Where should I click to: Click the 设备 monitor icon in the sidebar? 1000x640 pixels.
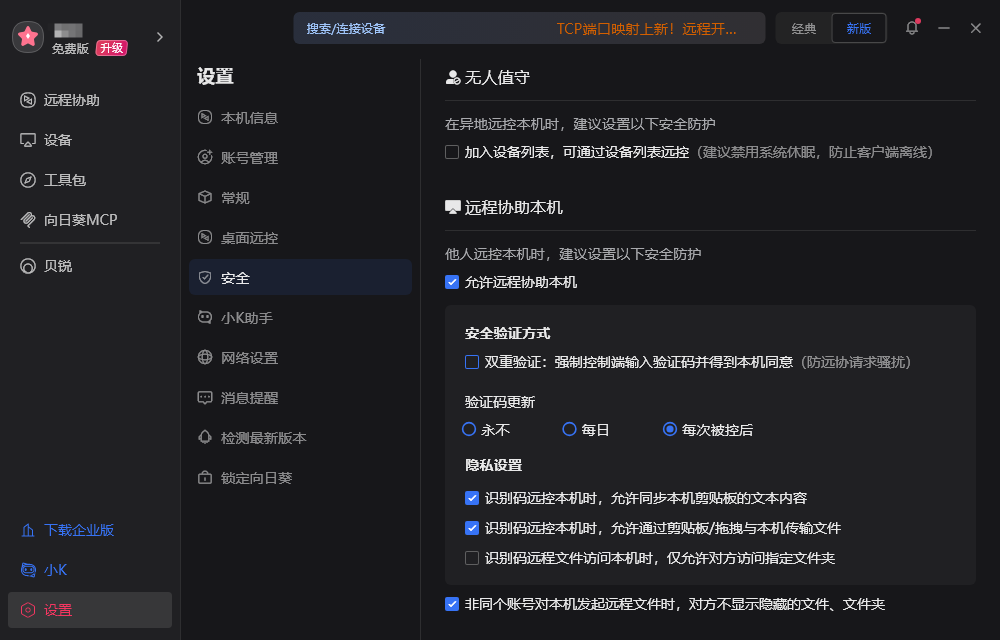[x=27, y=140]
